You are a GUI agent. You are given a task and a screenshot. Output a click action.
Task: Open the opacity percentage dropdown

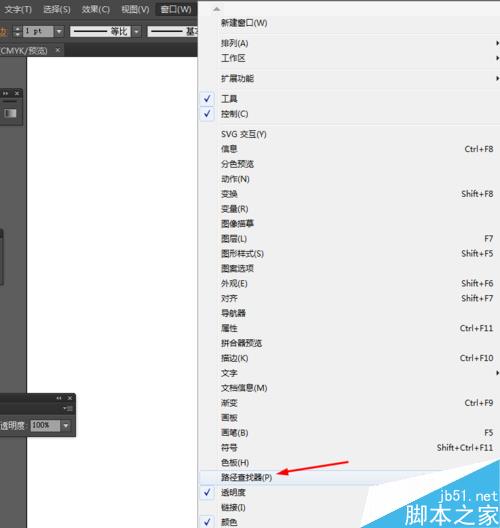pos(66,426)
